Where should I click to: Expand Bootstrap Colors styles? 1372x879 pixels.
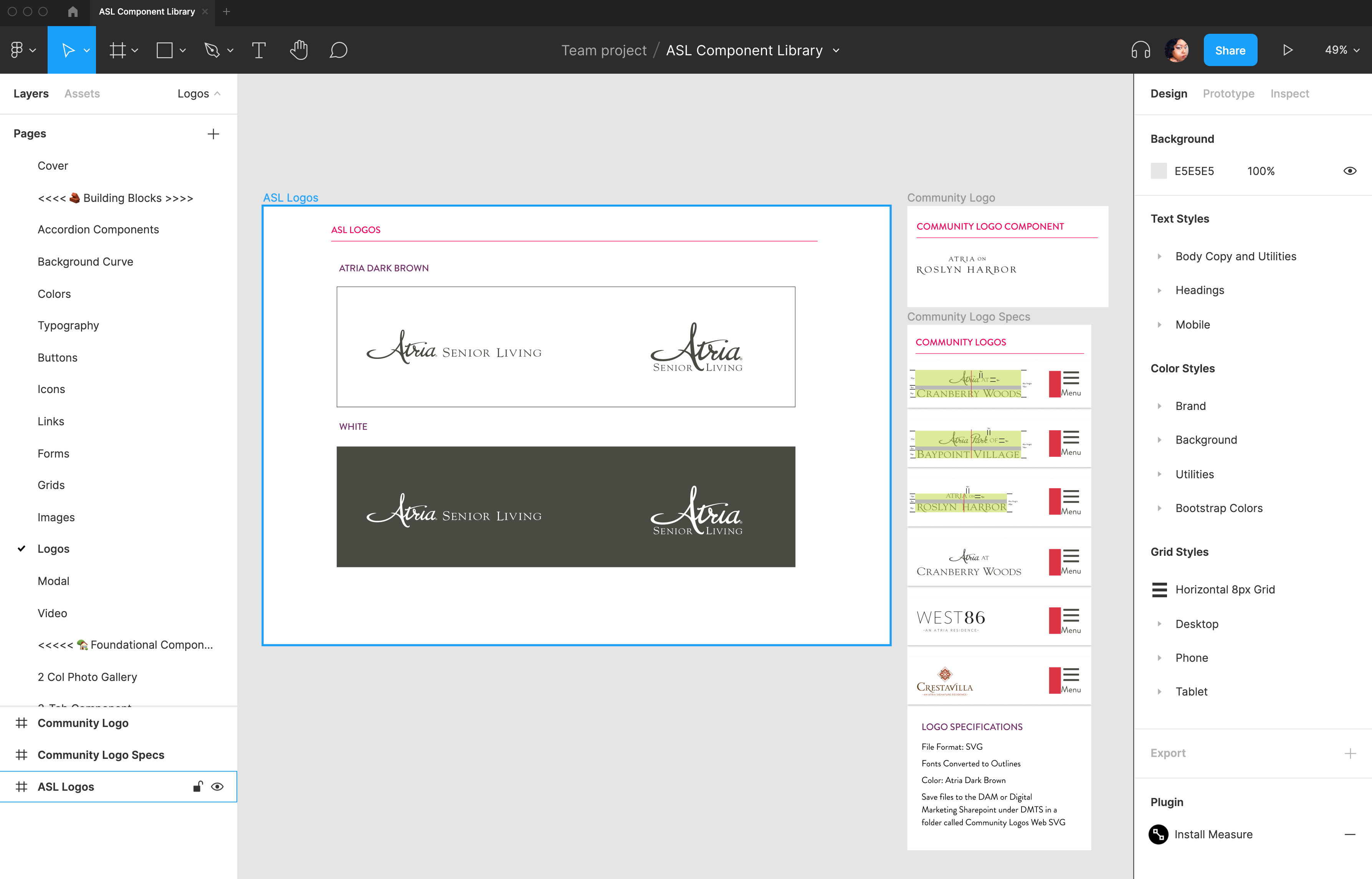pyautogui.click(x=1159, y=508)
